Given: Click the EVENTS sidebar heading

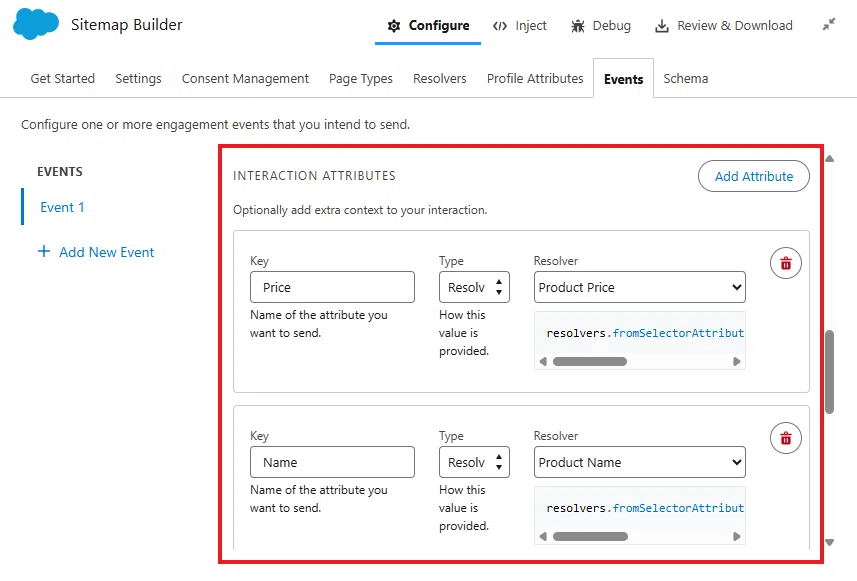Looking at the screenshot, I should (x=60, y=172).
